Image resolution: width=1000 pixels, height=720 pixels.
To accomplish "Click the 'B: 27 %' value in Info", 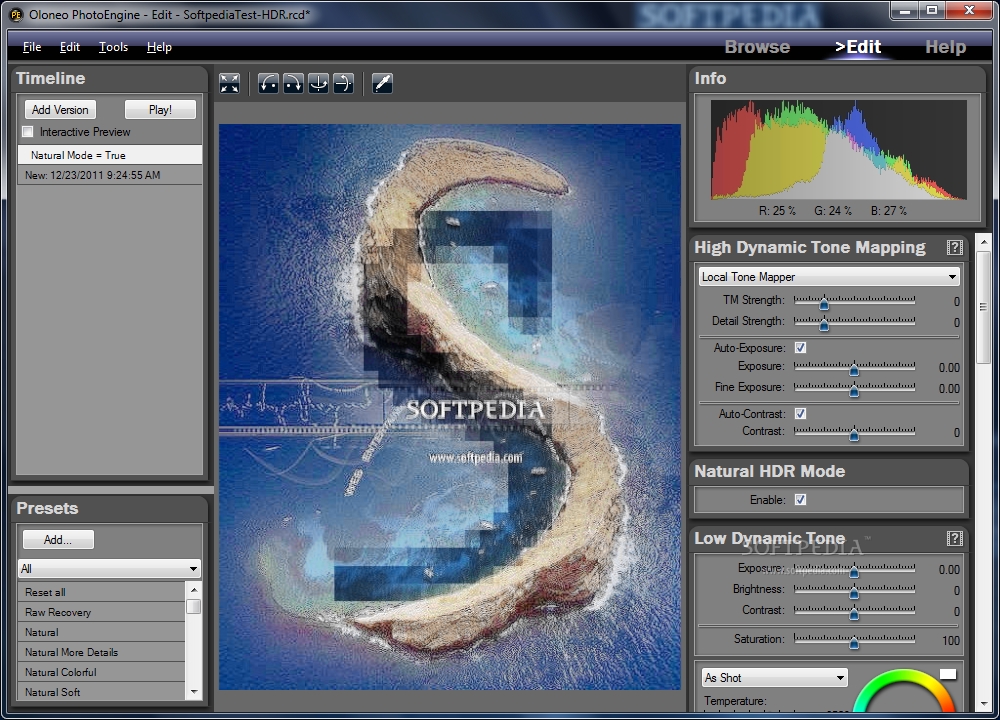I will (x=889, y=210).
